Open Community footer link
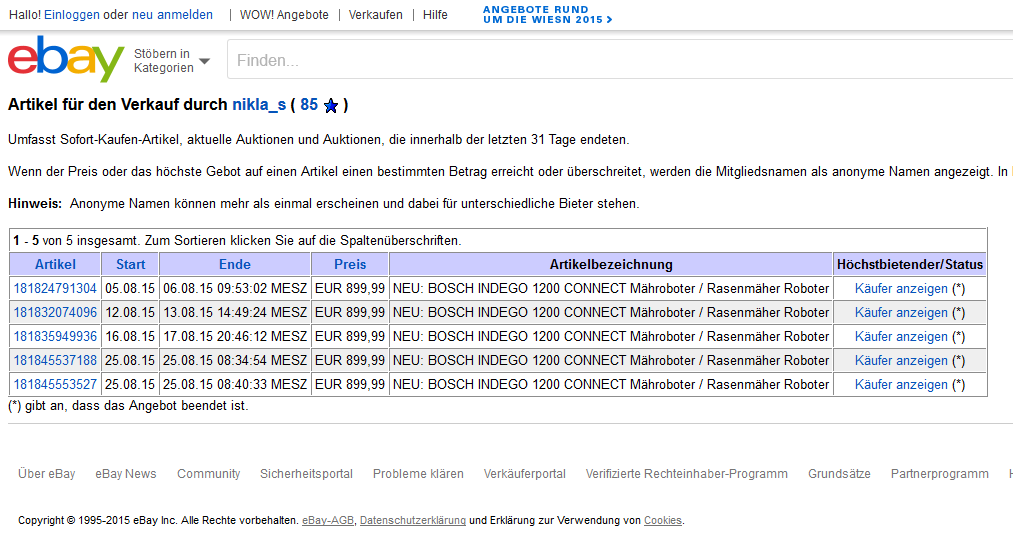 (x=209, y=474)
